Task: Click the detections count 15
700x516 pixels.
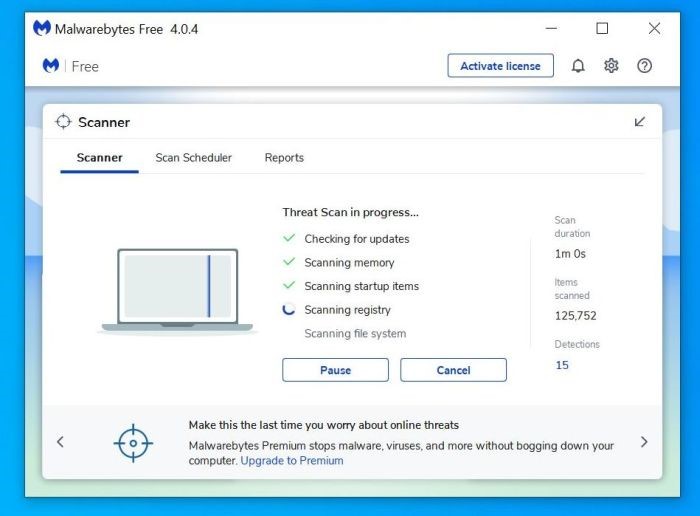Action: [562, 365]
